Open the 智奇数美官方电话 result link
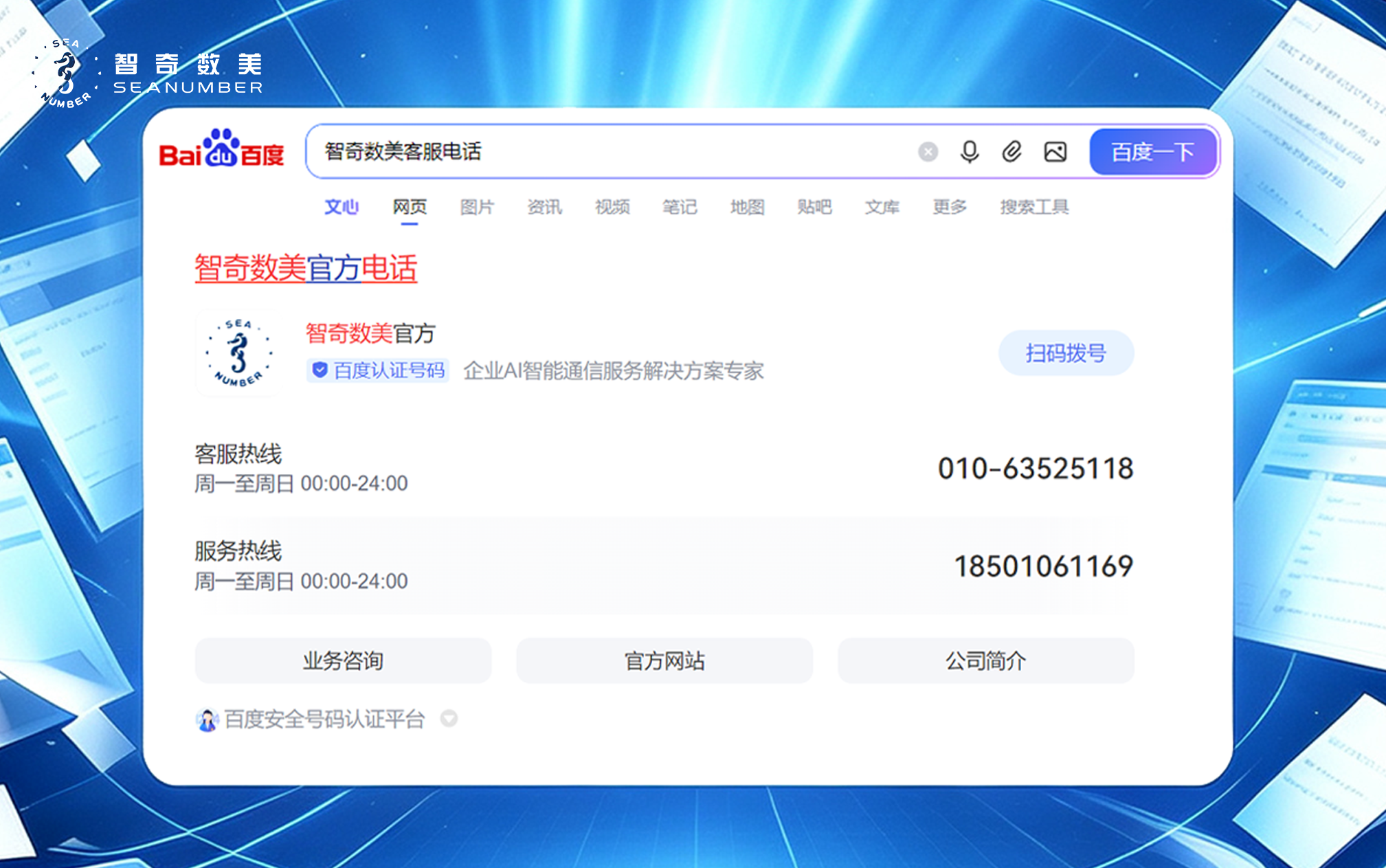Screen dimensions: 1386x868 [x=306, y=268]
